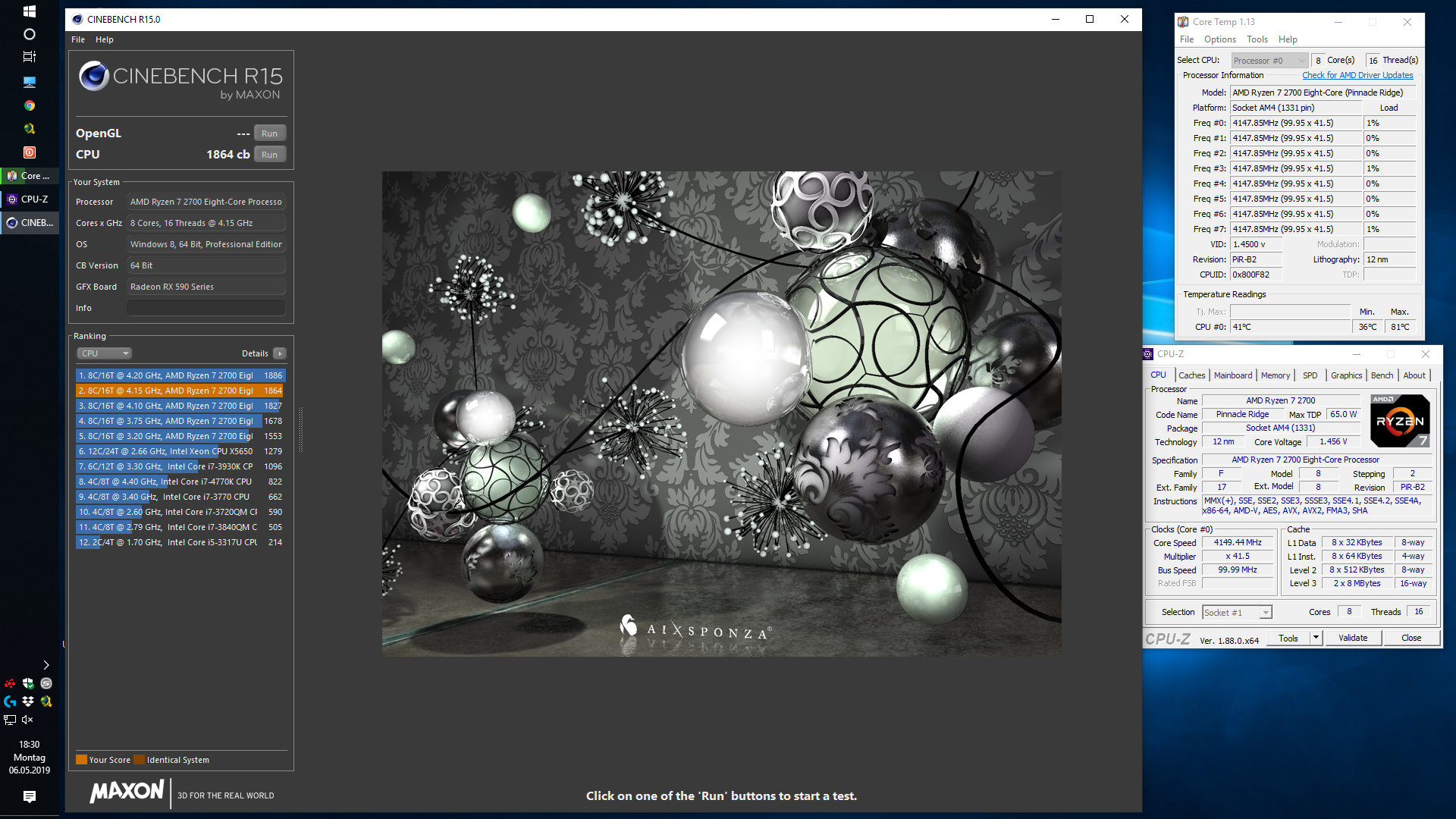Run the Cinebench CPU test
The width and height of the screenshot is (1456, 819).
269,155
